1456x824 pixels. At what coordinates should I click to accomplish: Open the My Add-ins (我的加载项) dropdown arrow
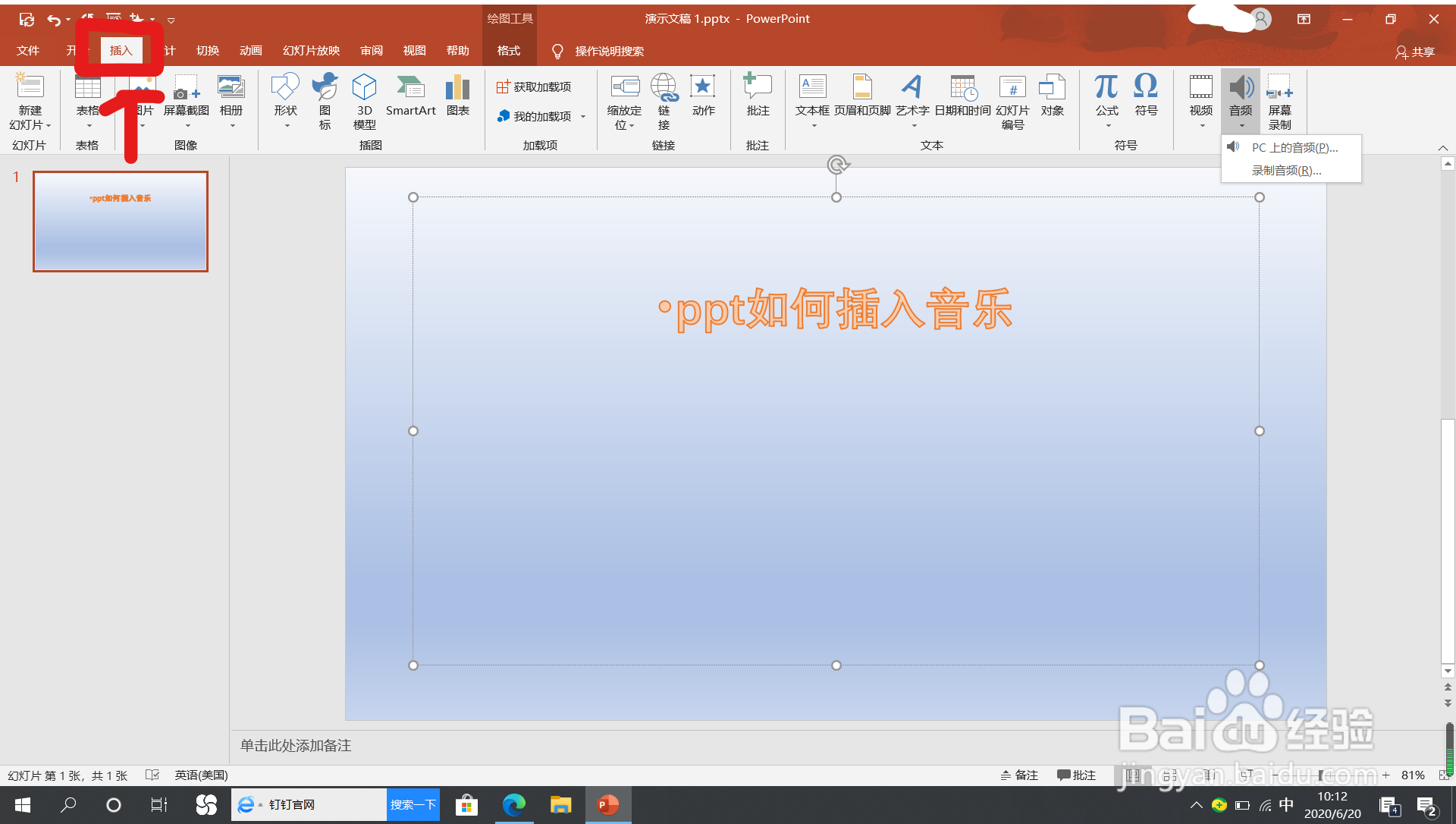tap(583, 117)
